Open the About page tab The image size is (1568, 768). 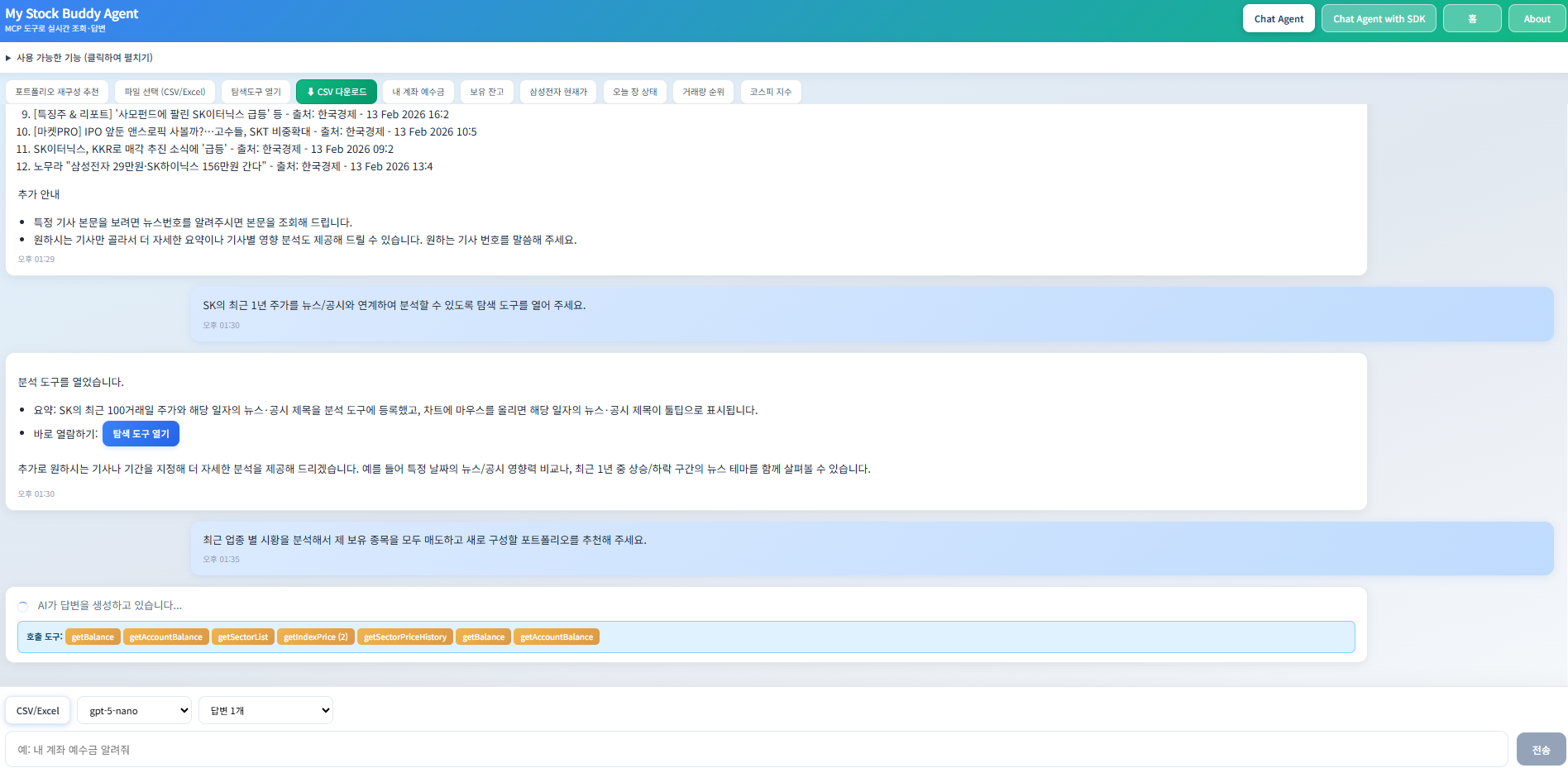click(1536, 19)
